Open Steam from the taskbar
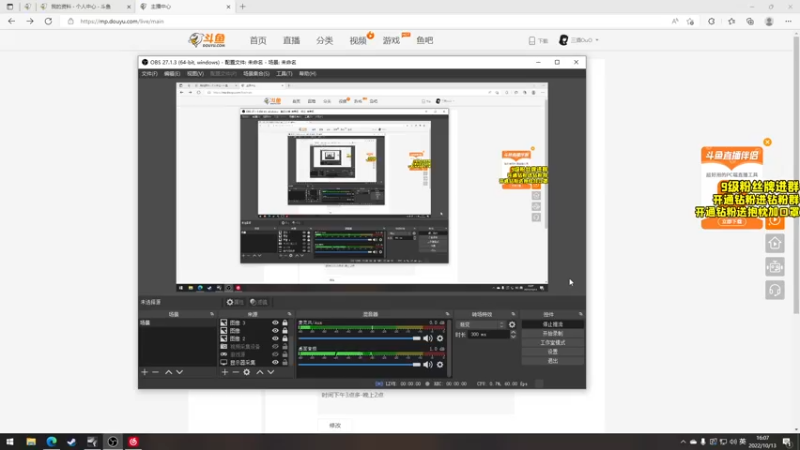800x450 pixels. coord(71,441)
